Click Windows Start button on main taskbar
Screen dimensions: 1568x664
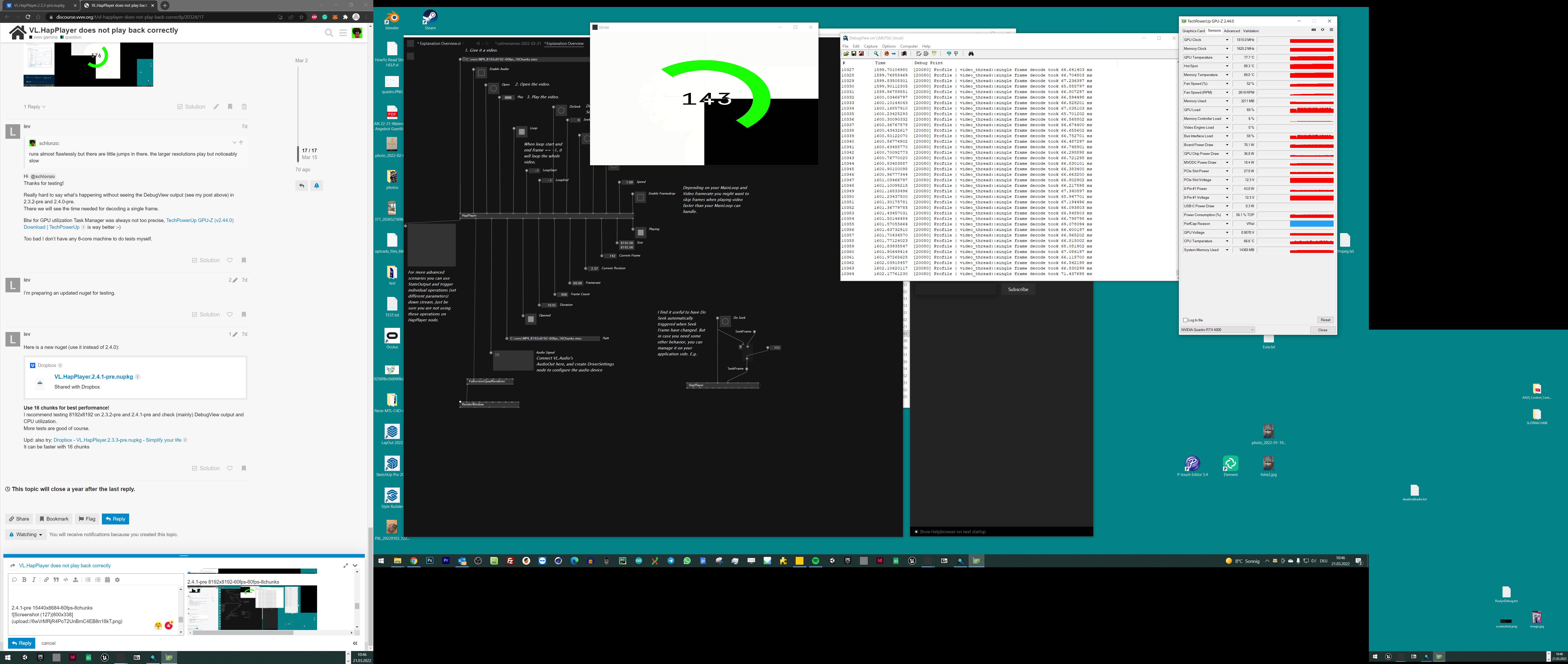click(x=382, y=561)
